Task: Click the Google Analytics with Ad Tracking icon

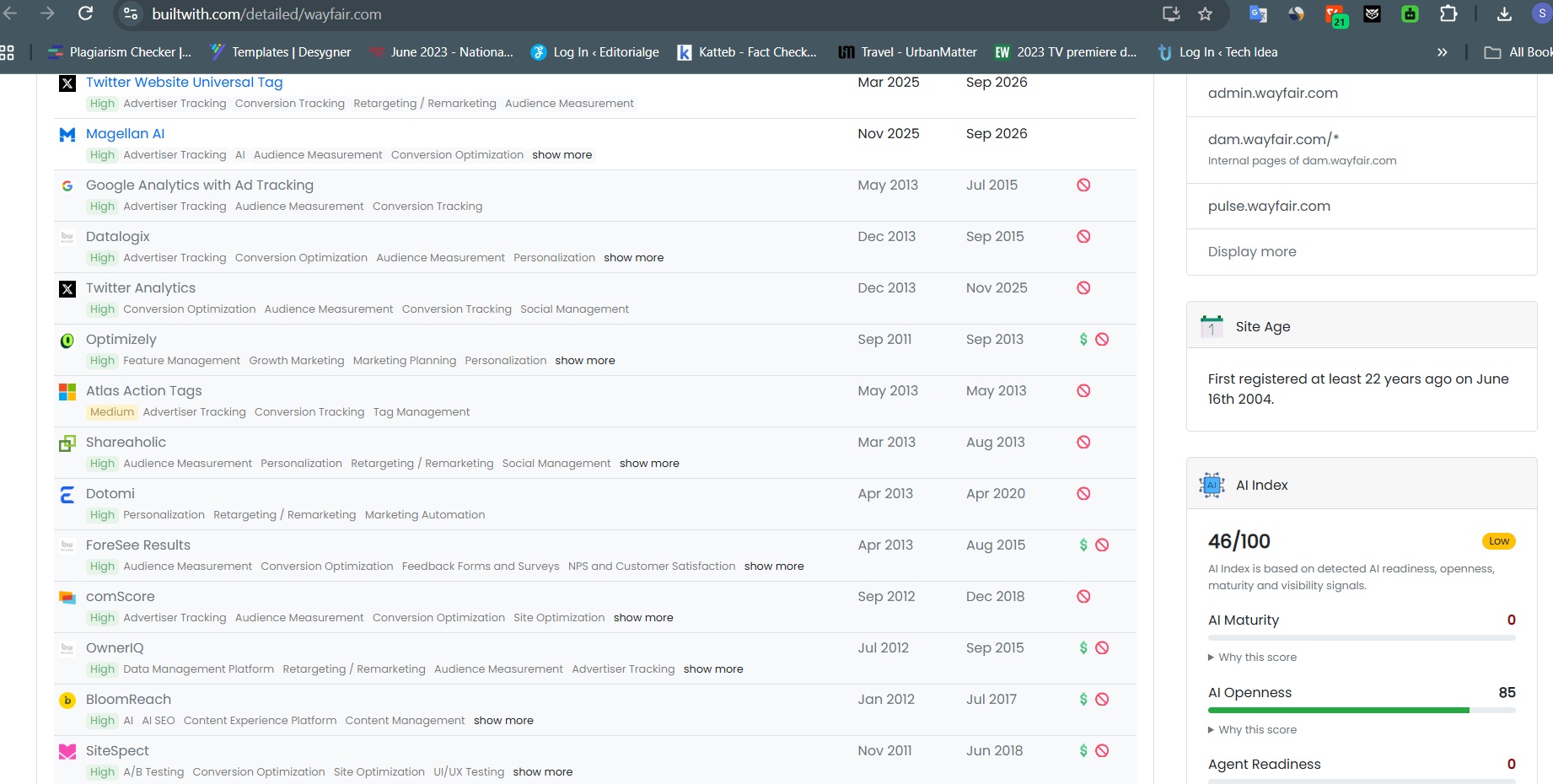Action: click(67, 185)
